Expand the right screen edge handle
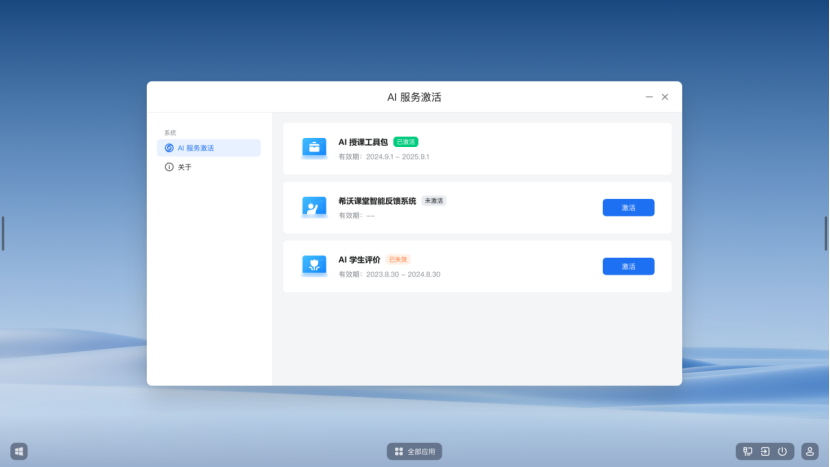Screen dimensions: 830x467 [x=826, y=233]
